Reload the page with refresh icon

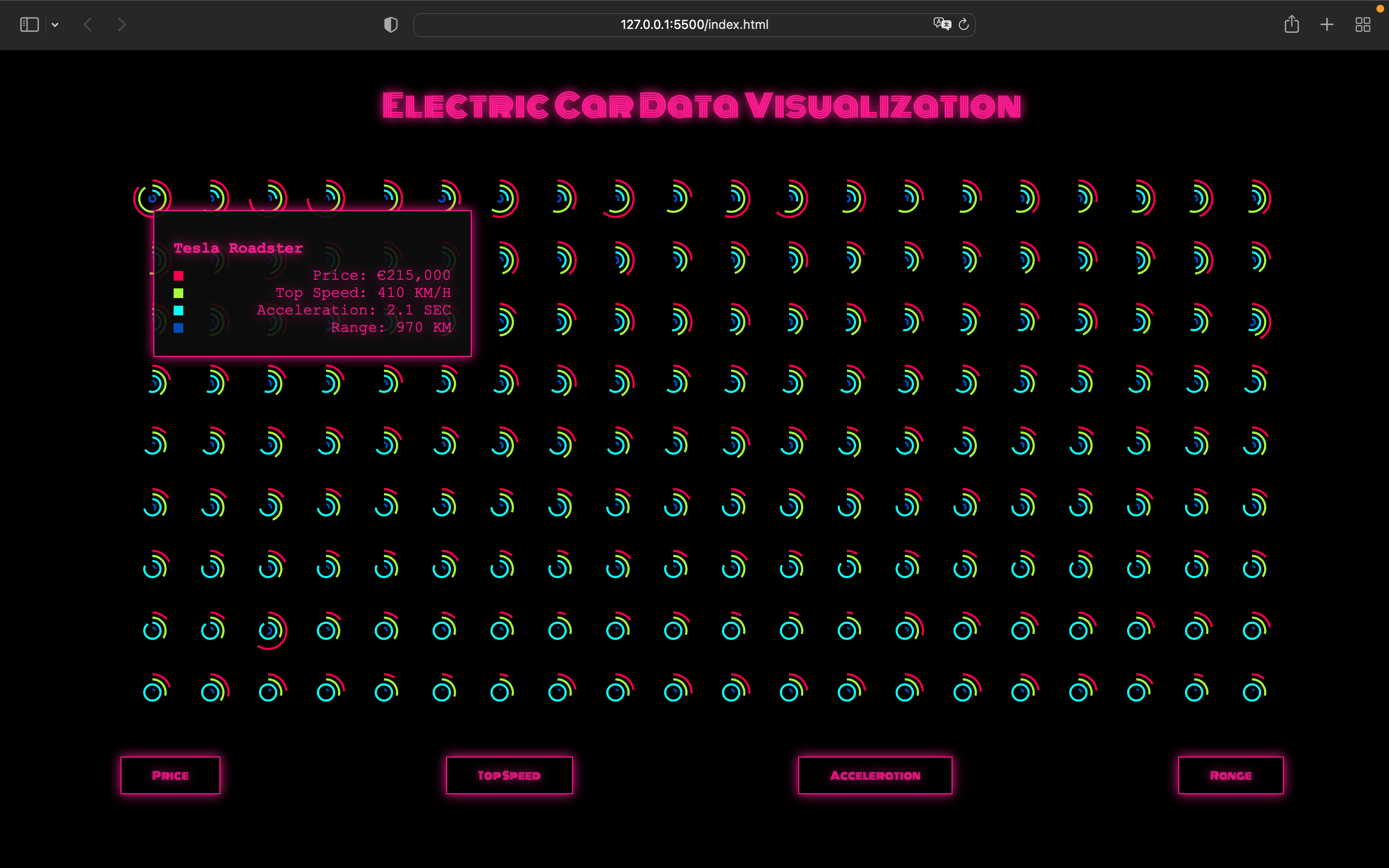tap(964, 24)
